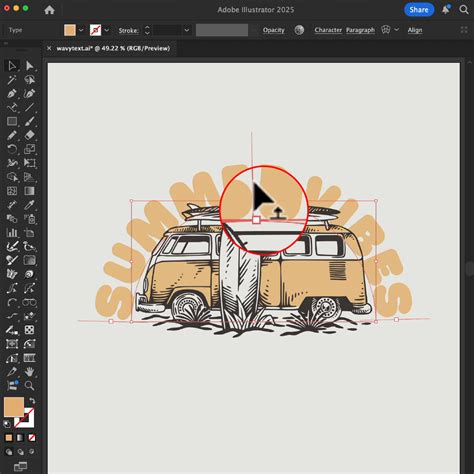Select the Column Graph tool
474x474 pixels.
tap(12, 233)
